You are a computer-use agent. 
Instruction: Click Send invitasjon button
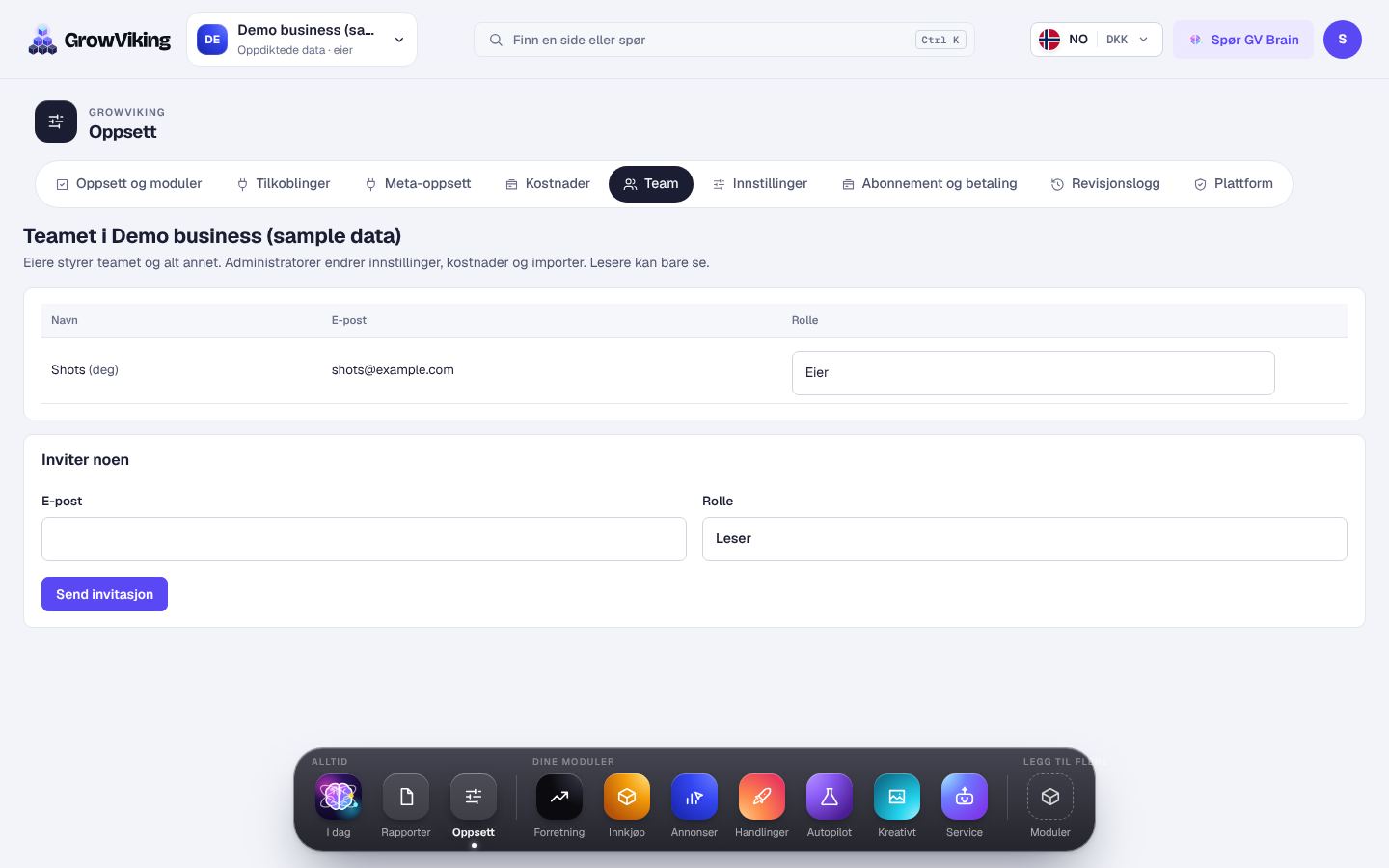pos(104,594)
